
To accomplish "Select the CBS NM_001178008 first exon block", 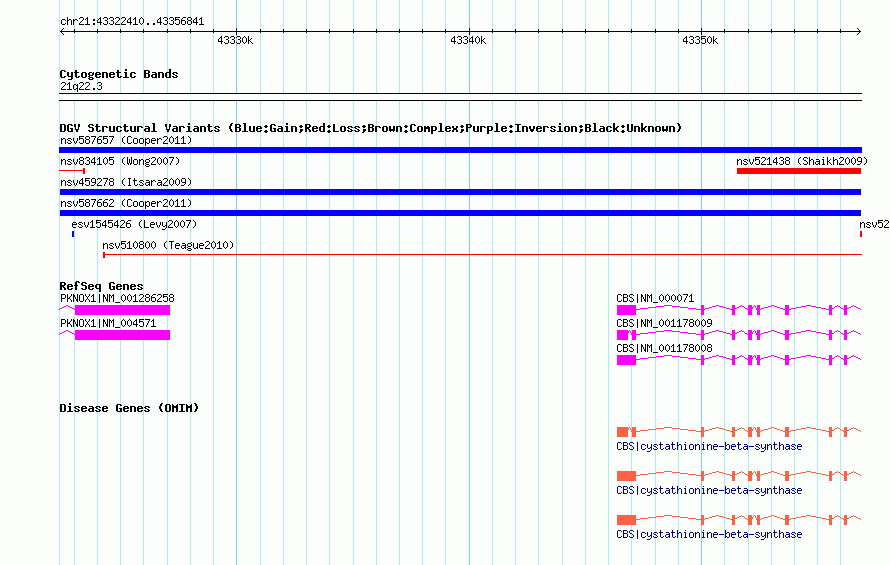I will [x=626, y=359].
